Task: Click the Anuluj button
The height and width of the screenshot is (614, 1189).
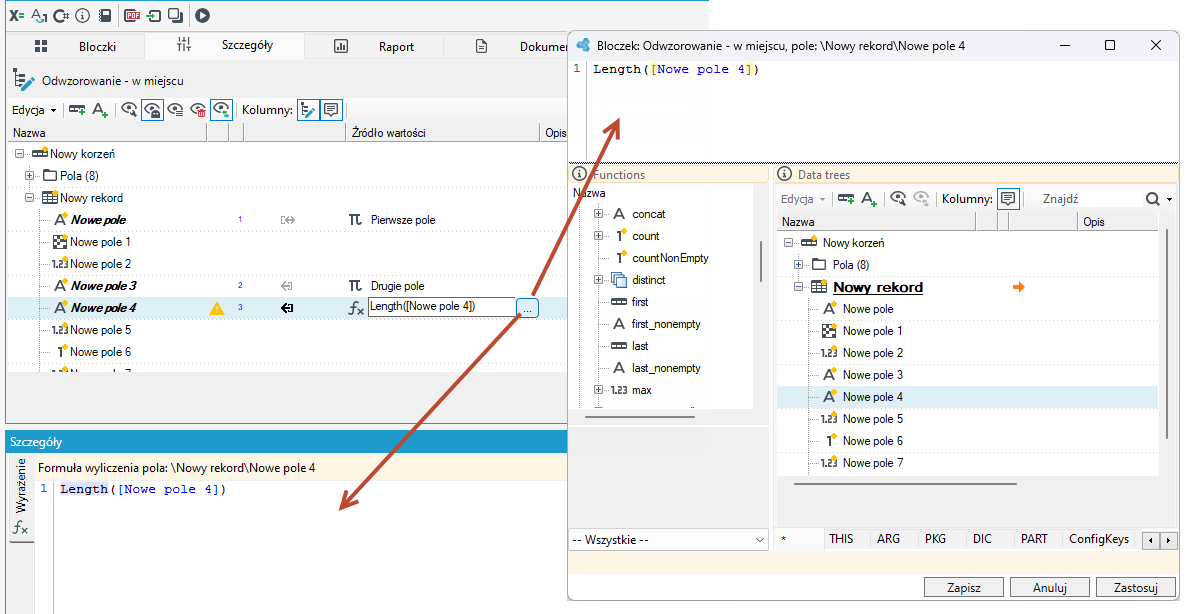Action: point(1049,587)
